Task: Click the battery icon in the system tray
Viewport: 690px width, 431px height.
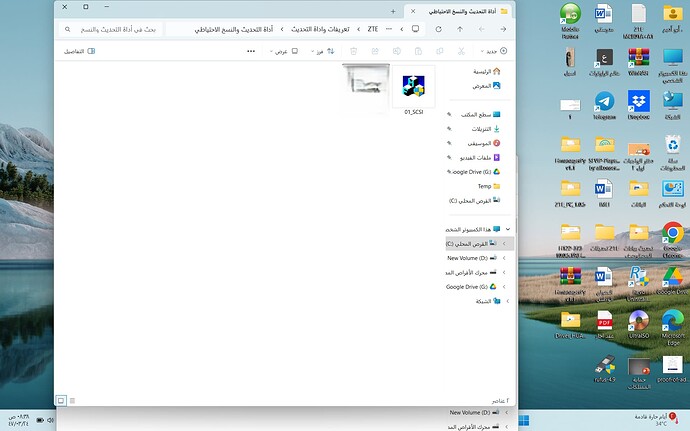Action: click(x=40, y=420)
